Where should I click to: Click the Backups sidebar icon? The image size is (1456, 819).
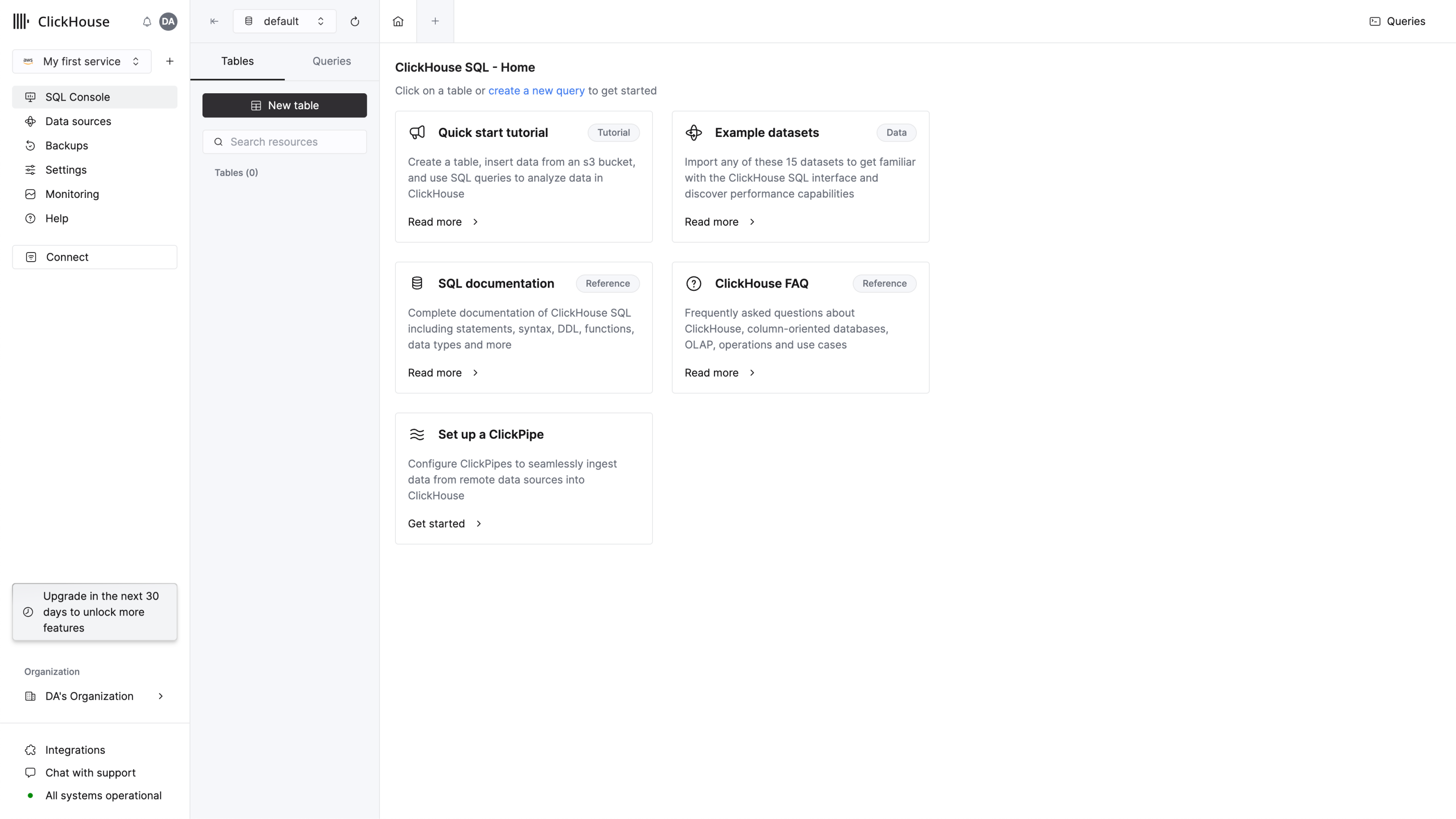pyautogui.click(x=30, y=145)
